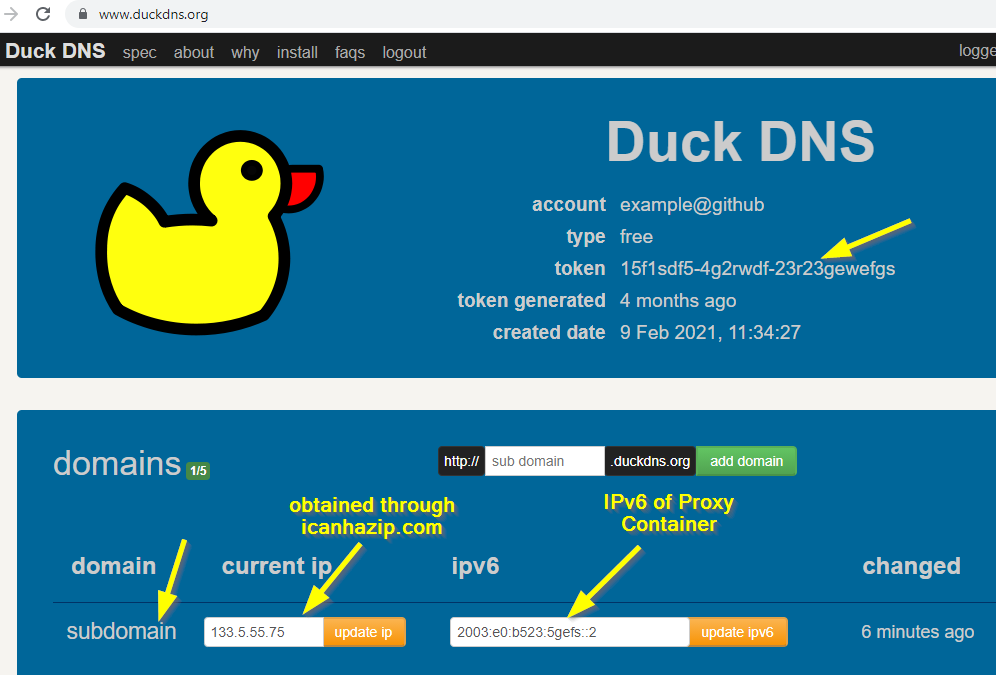
Task: Click the 1/5 domains count badge
Action: pyautogui.click(x=198, y=471)
